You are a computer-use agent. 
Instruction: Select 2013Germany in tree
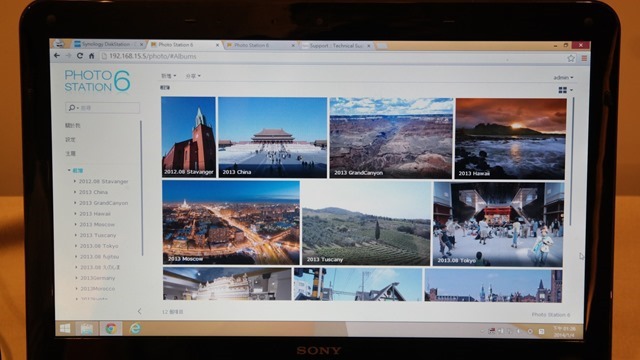(x=98, y=278)
